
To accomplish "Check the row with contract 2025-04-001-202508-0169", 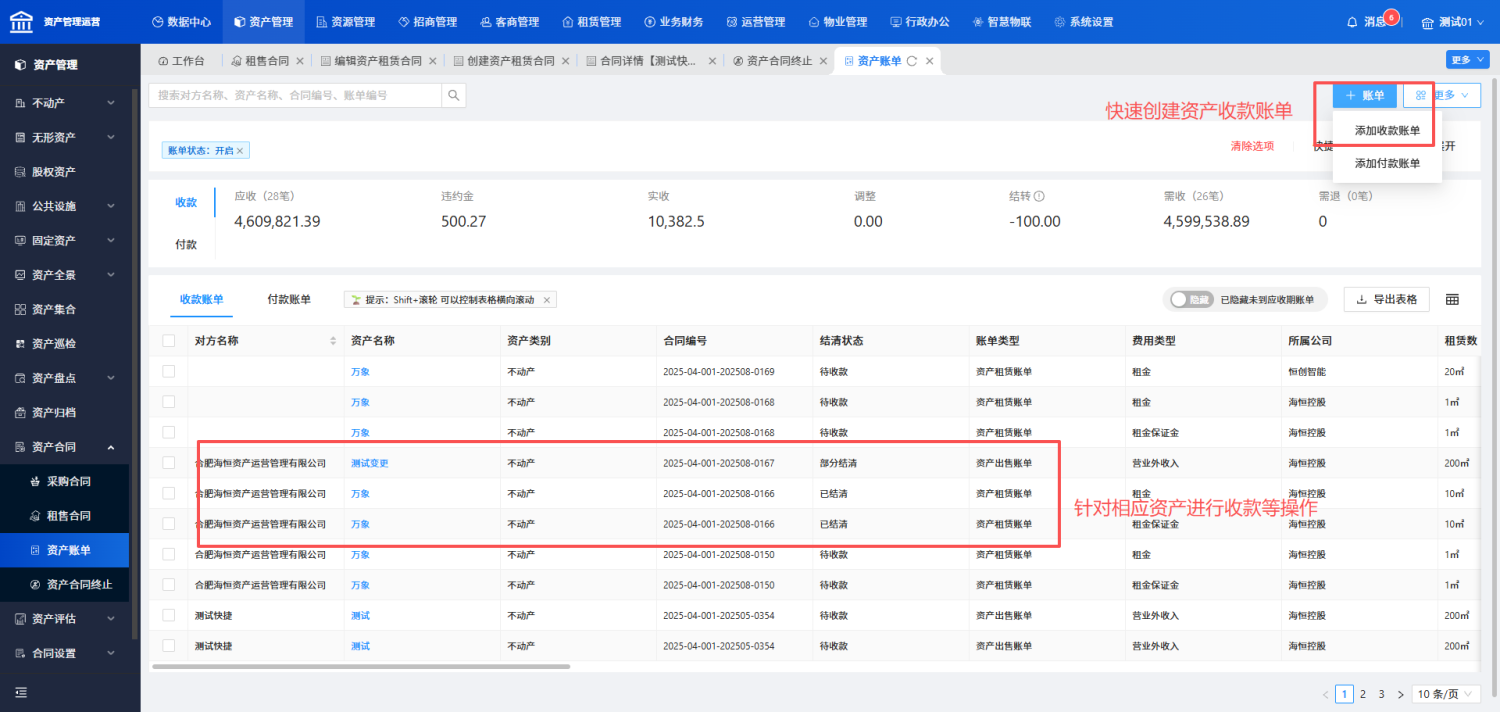I will point(168,371).
